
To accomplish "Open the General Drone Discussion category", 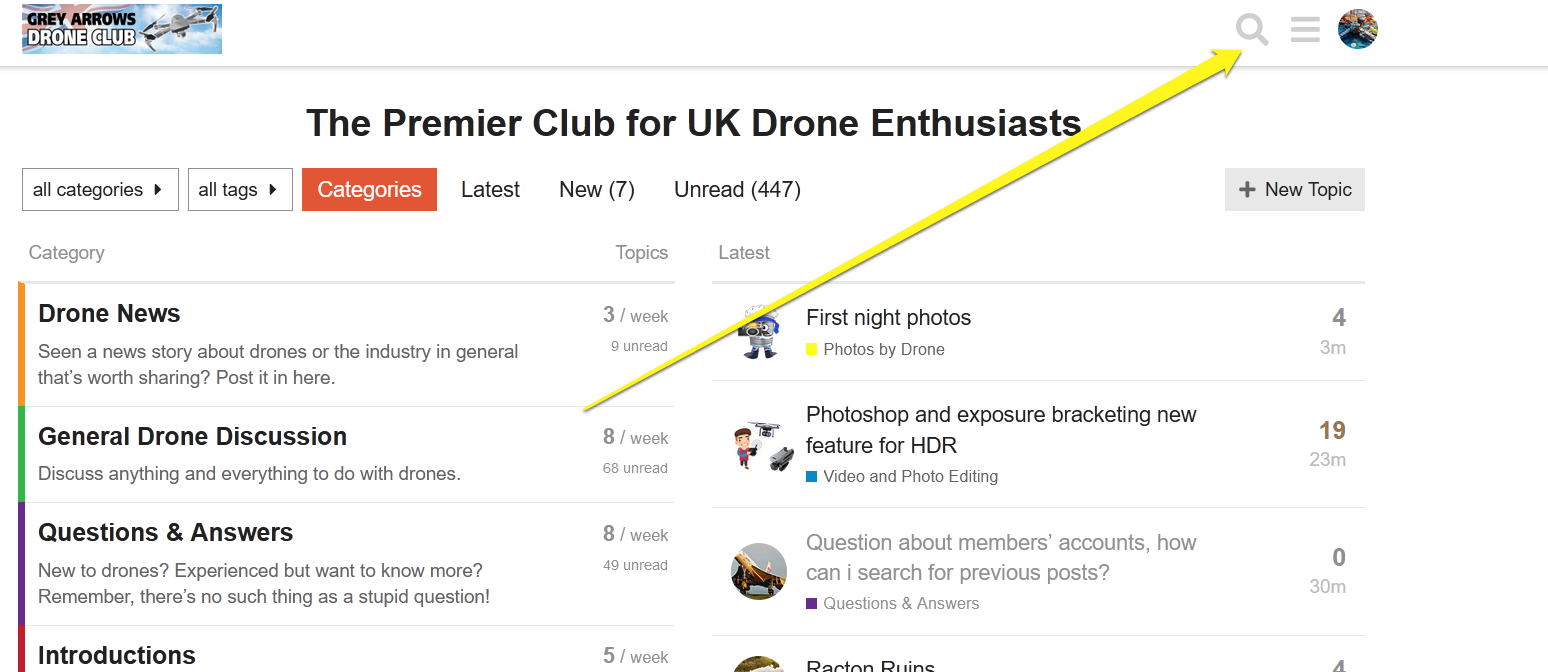I will click(192, 437).
